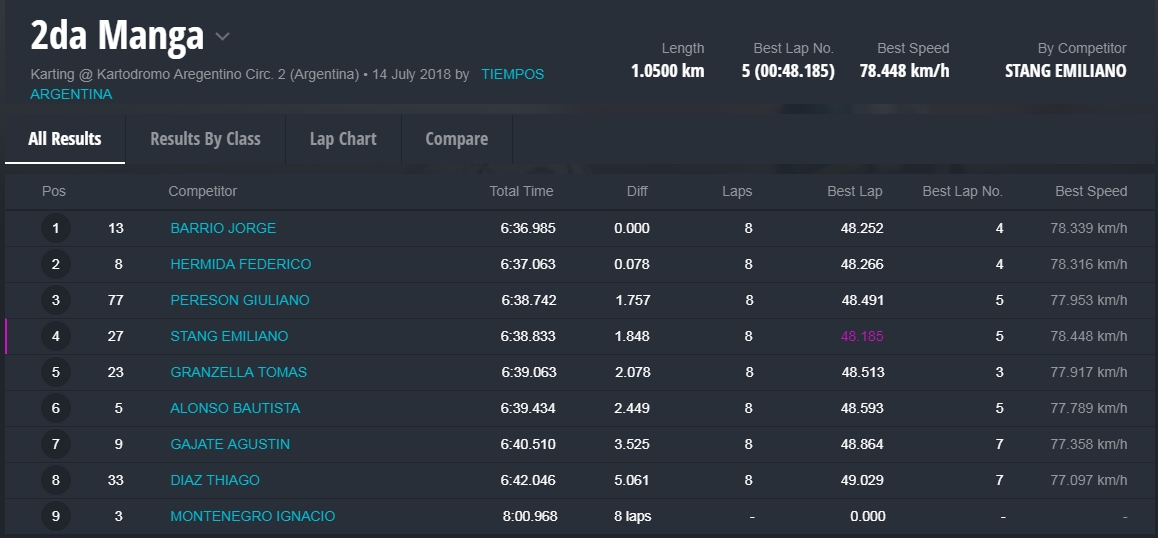The width and height of the screenshot is (1158, 538).
Task: Open GAJATE AGUSTIN's results
Action: [x=230, y=444]
